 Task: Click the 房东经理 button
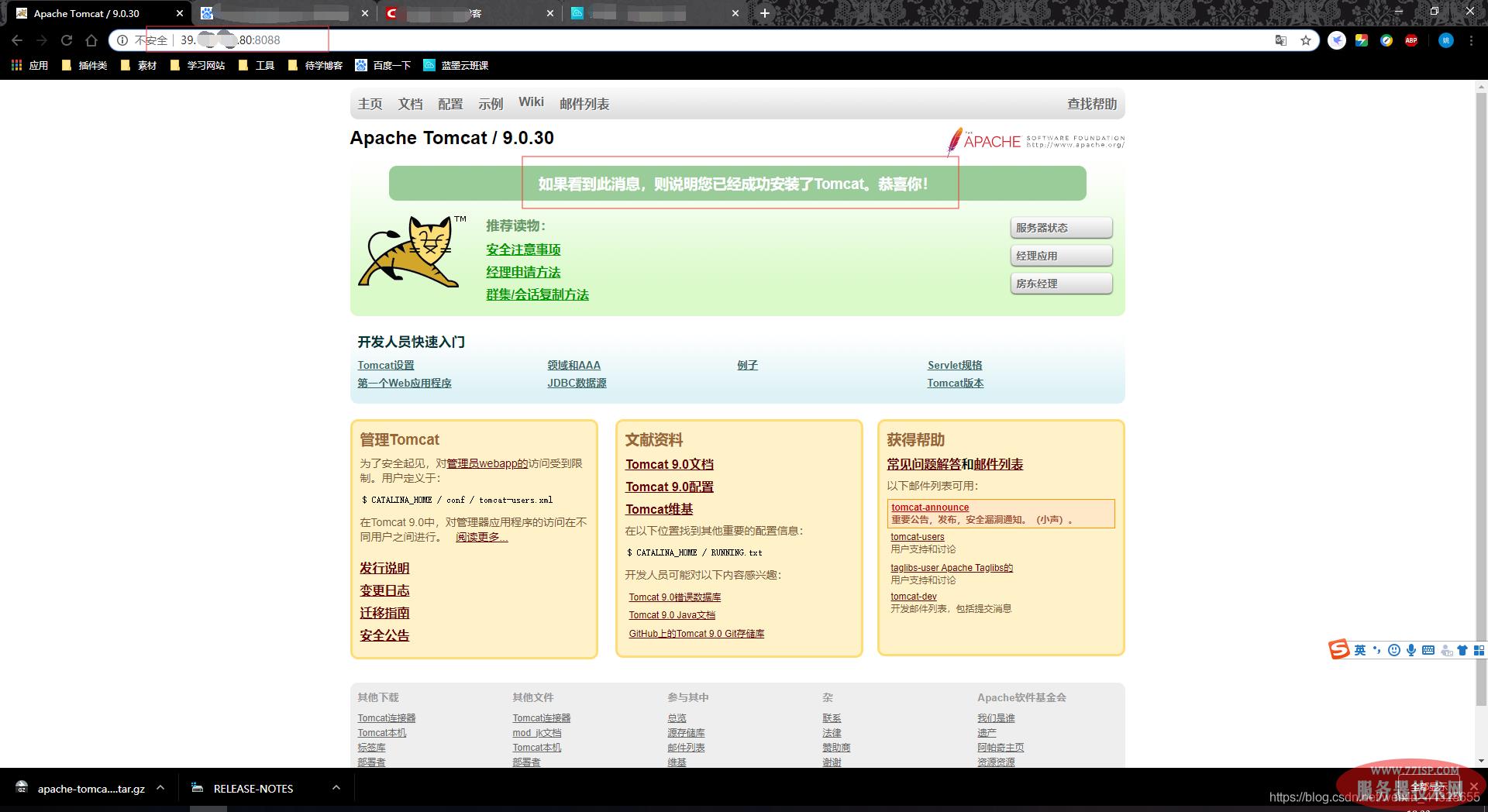(1061, 284)
